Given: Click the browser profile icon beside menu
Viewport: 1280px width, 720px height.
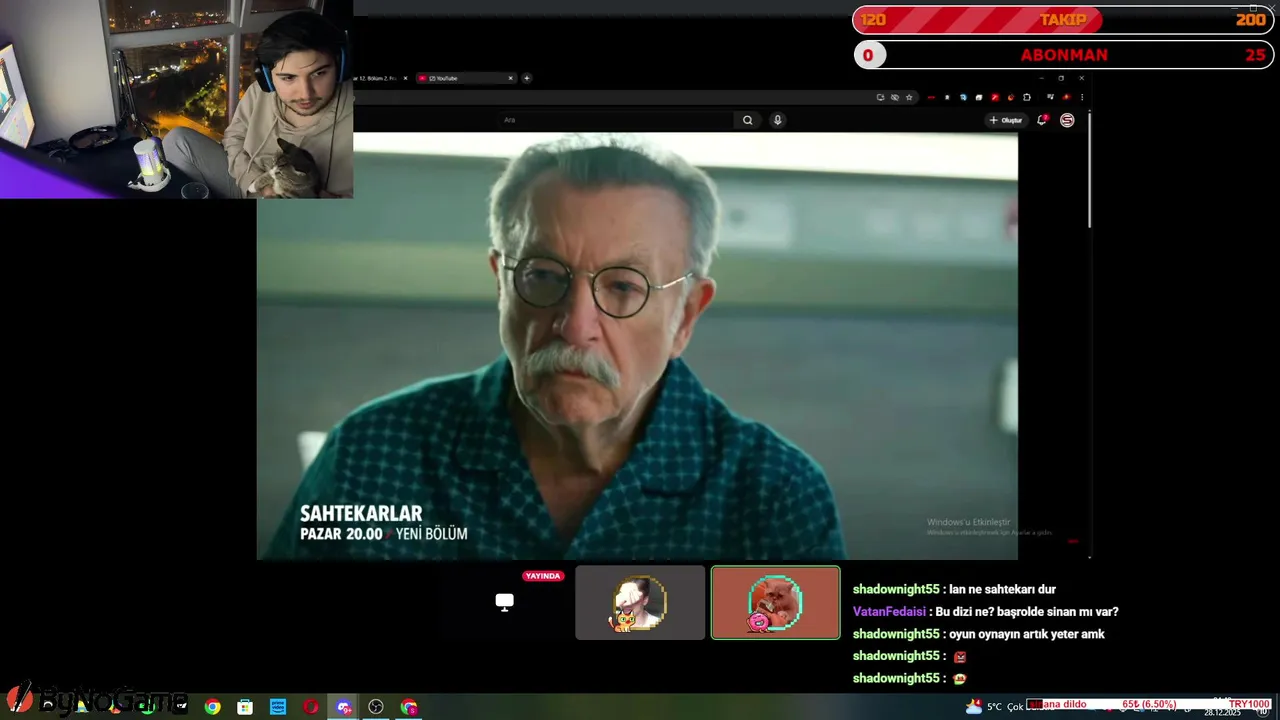Looking at the screenshot, I should (1066, 97).
